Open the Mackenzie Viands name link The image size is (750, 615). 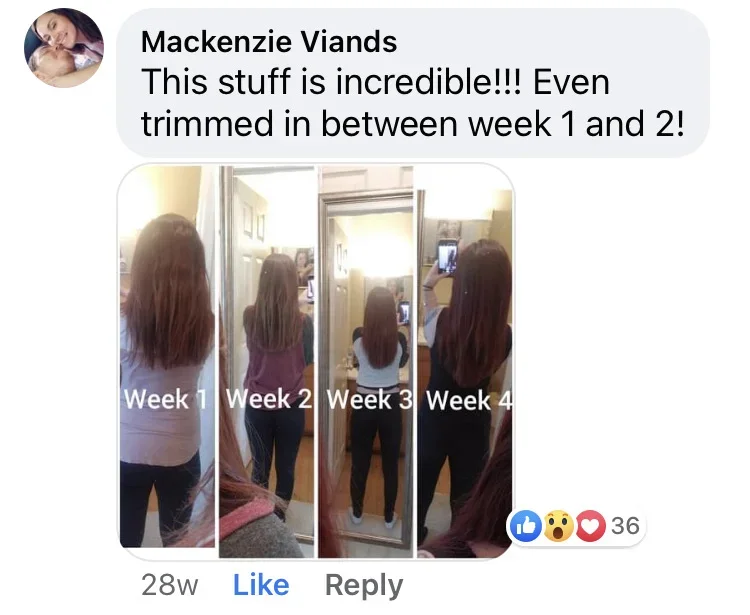point(269,42)
